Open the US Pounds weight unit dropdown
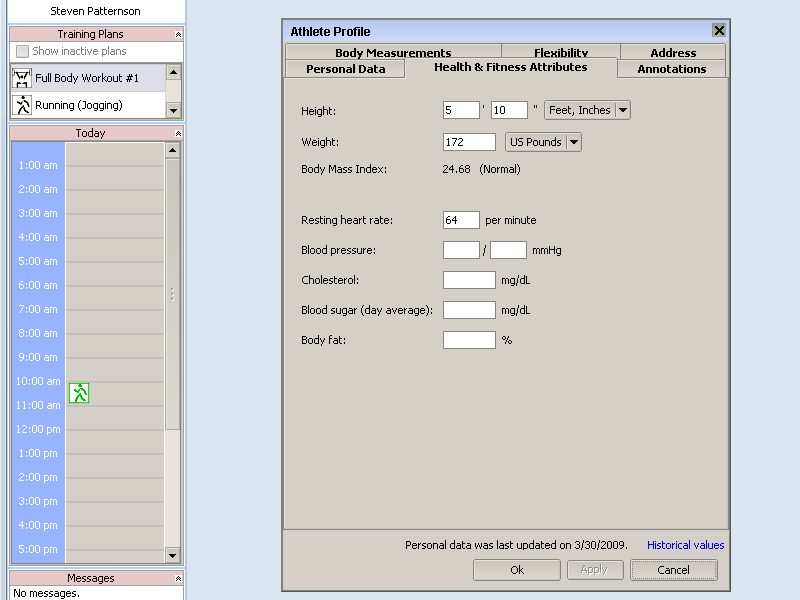This screenshot has width=800, height=600. [573, 142]
